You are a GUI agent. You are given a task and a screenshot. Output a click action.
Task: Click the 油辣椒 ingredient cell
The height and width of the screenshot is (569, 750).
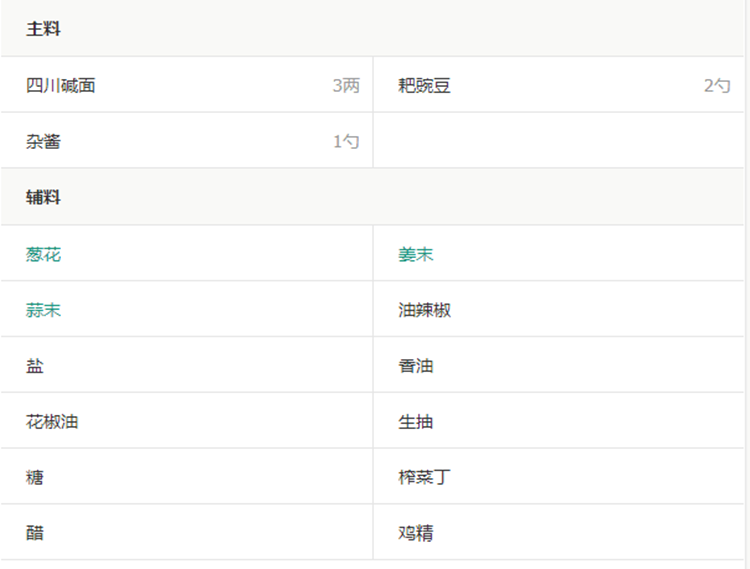pos(425,311)
